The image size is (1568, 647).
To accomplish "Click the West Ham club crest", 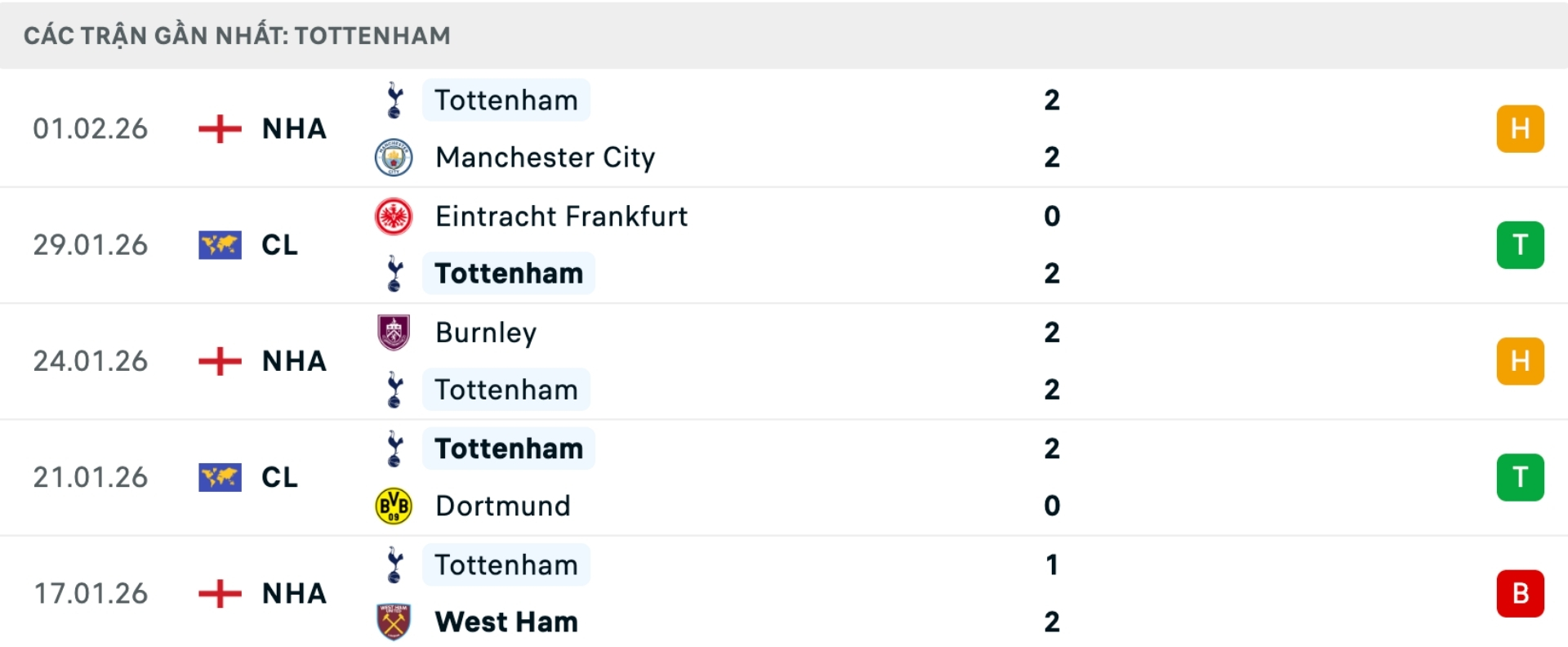I will click(x=394, y=622).
